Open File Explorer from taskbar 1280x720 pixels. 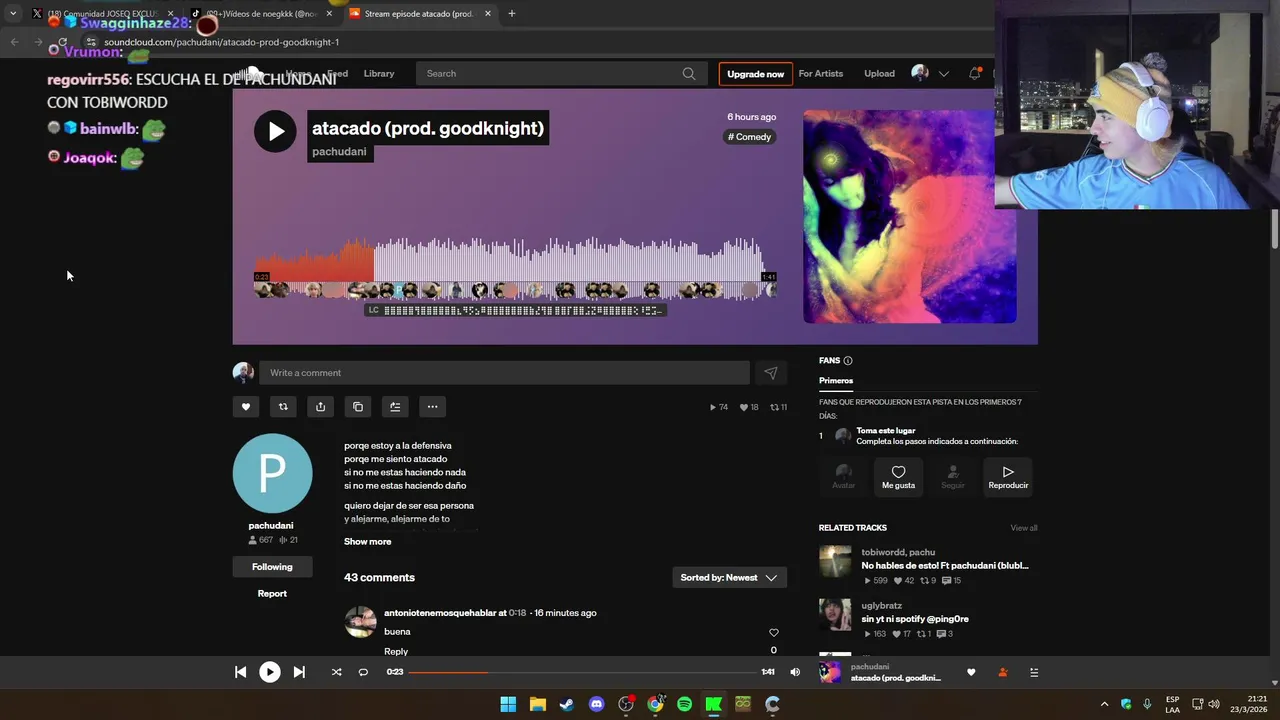537,704
